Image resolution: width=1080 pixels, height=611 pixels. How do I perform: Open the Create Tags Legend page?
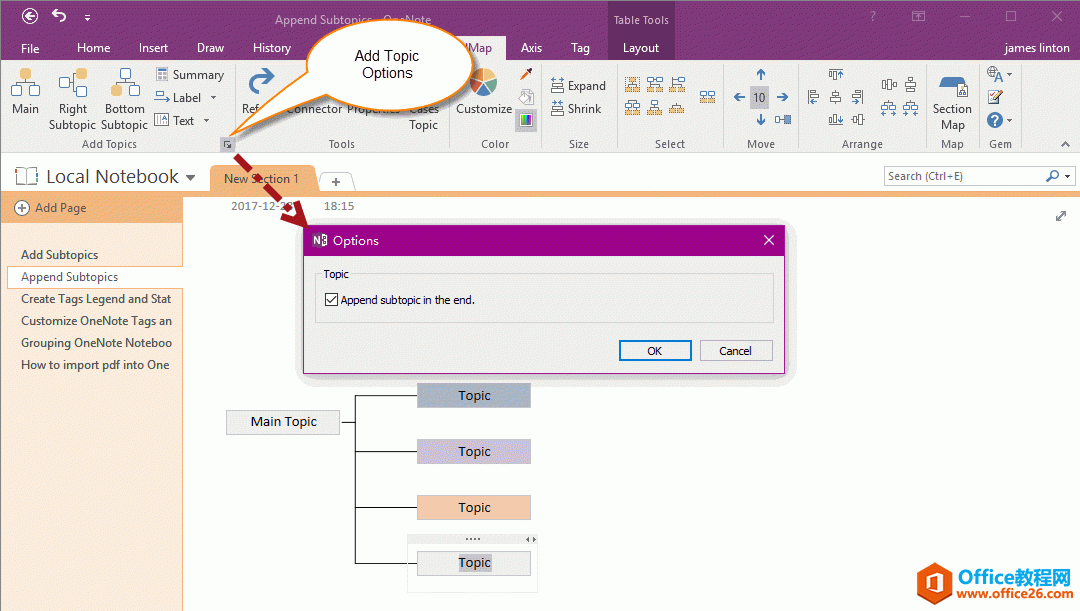click(x=95, y=299)
